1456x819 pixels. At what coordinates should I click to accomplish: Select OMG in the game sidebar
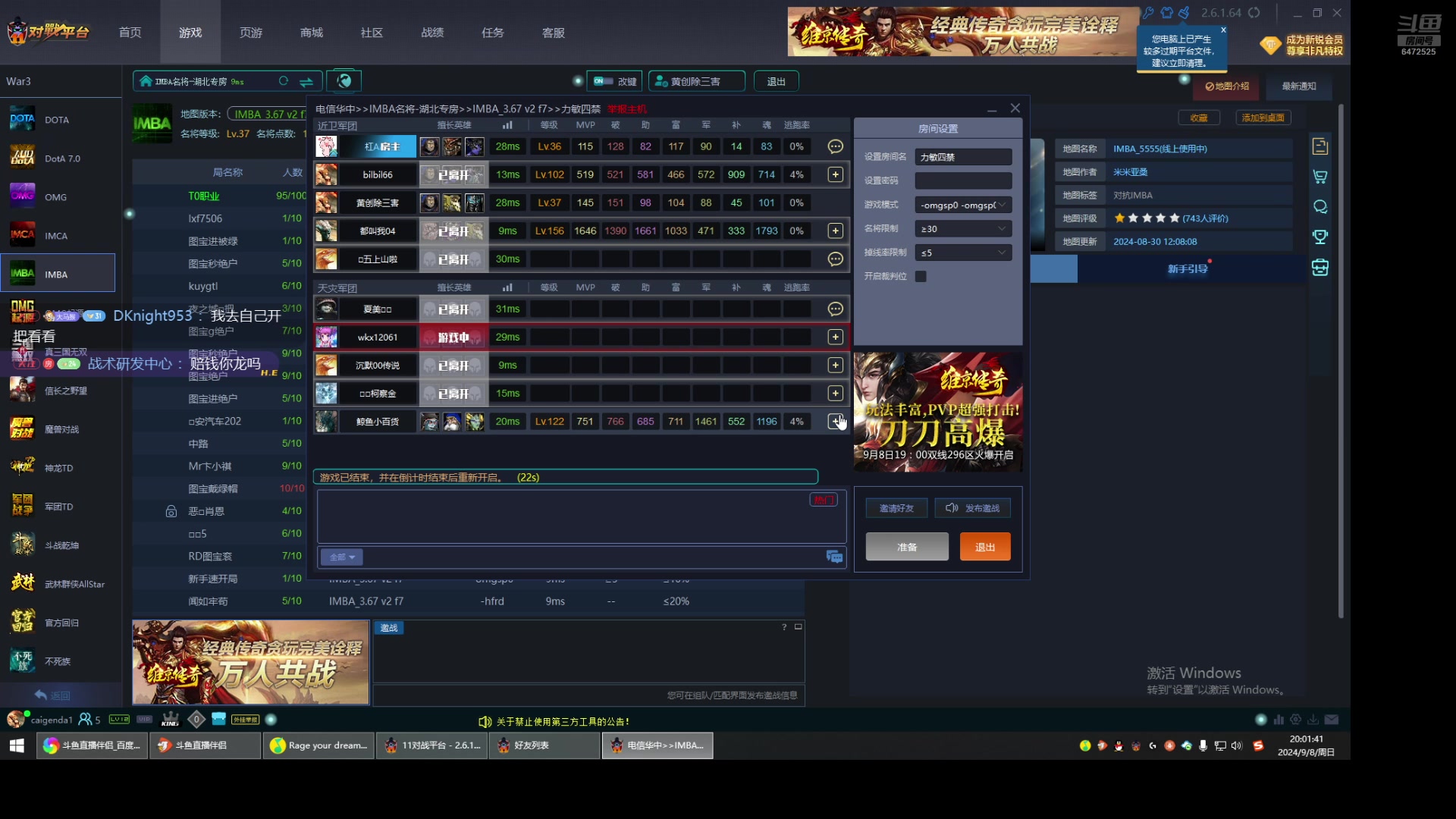[58, 197]
